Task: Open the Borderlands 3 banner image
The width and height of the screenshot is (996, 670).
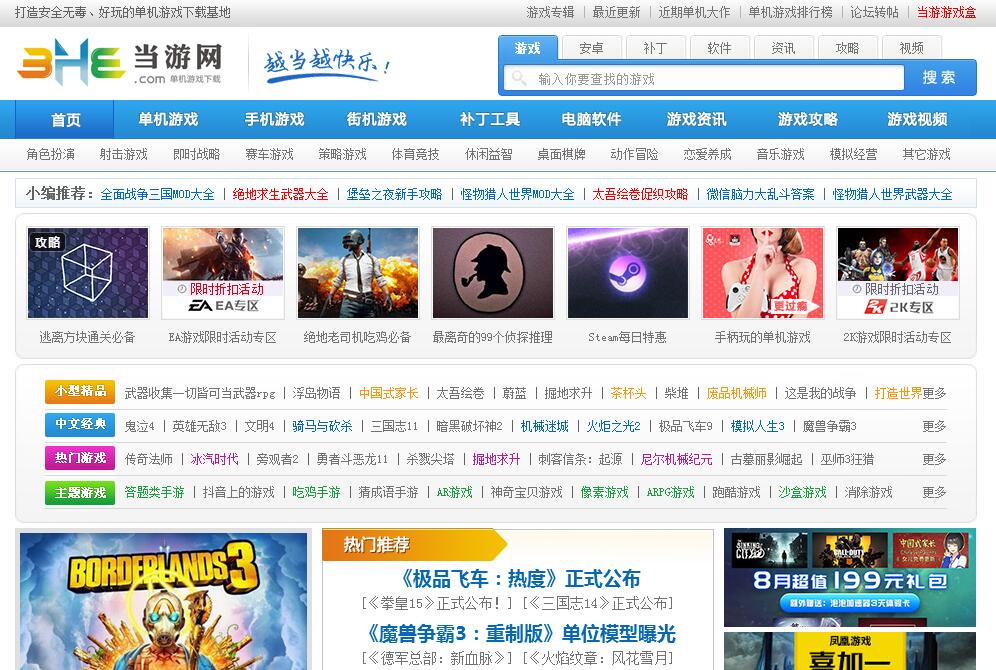Action: tap(164, 600)
